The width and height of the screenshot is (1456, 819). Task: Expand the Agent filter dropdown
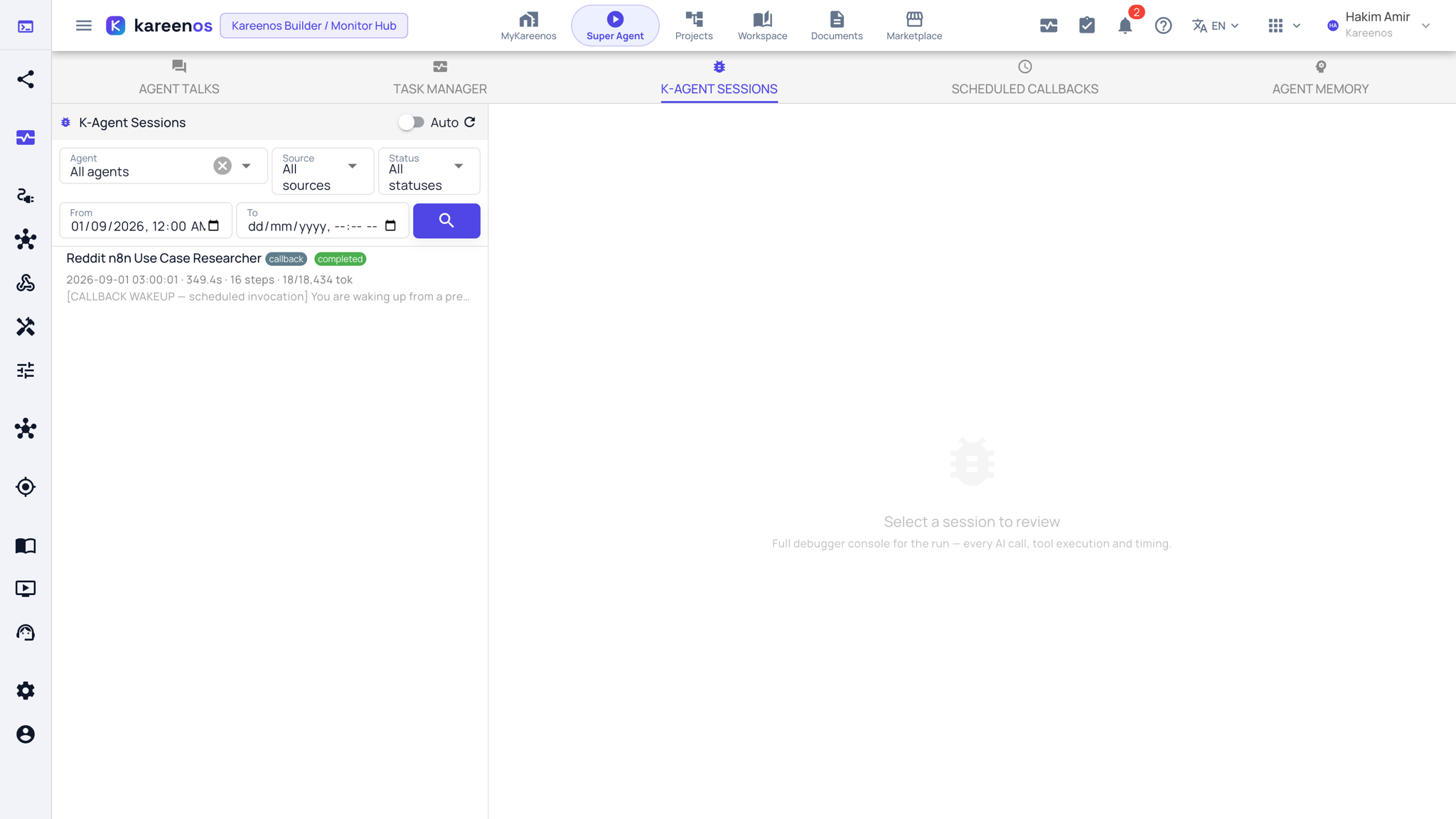(246, 166)
